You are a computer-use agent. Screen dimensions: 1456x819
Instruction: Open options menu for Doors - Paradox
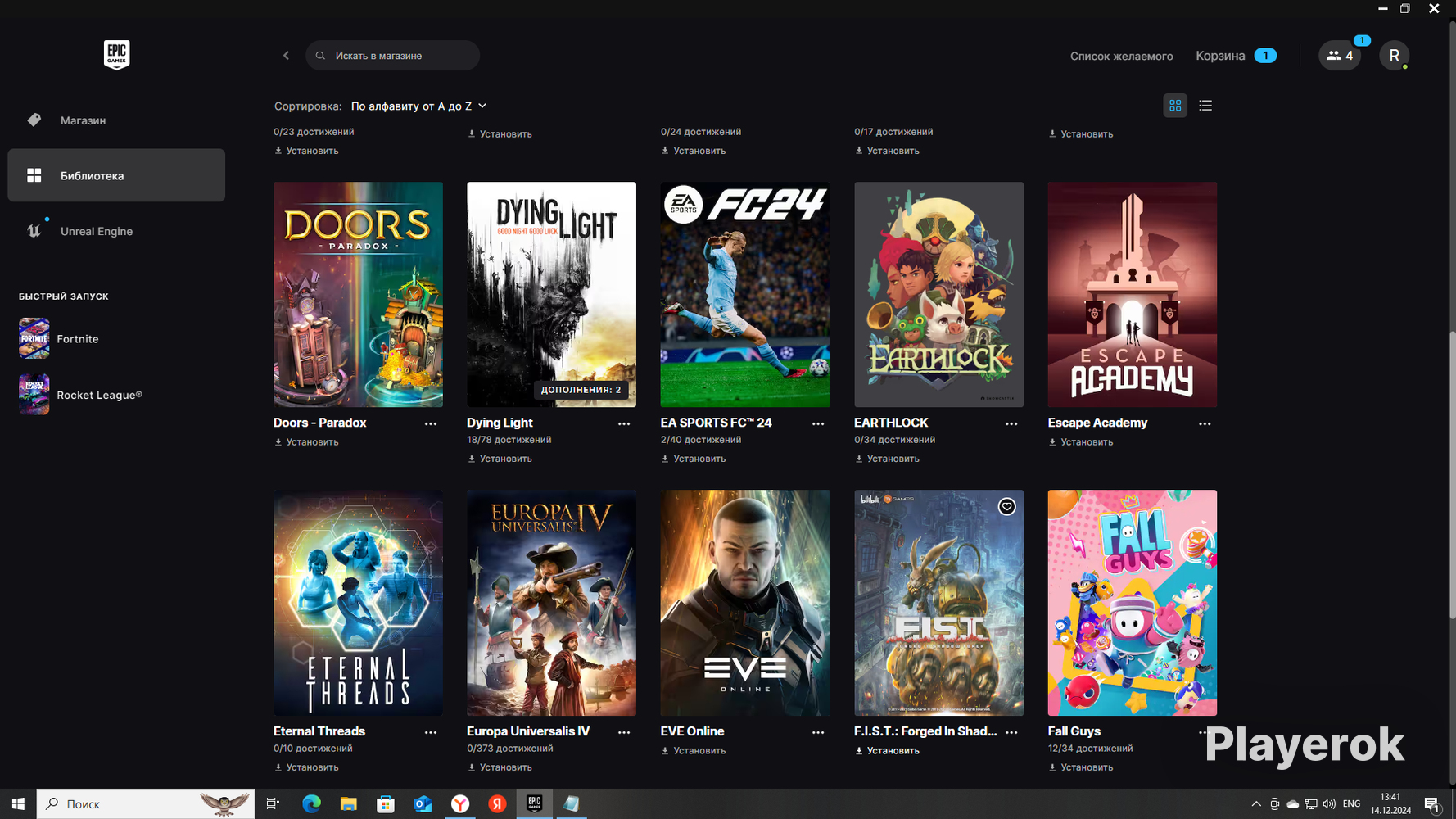pyautogui.click(x=431, y=423)
